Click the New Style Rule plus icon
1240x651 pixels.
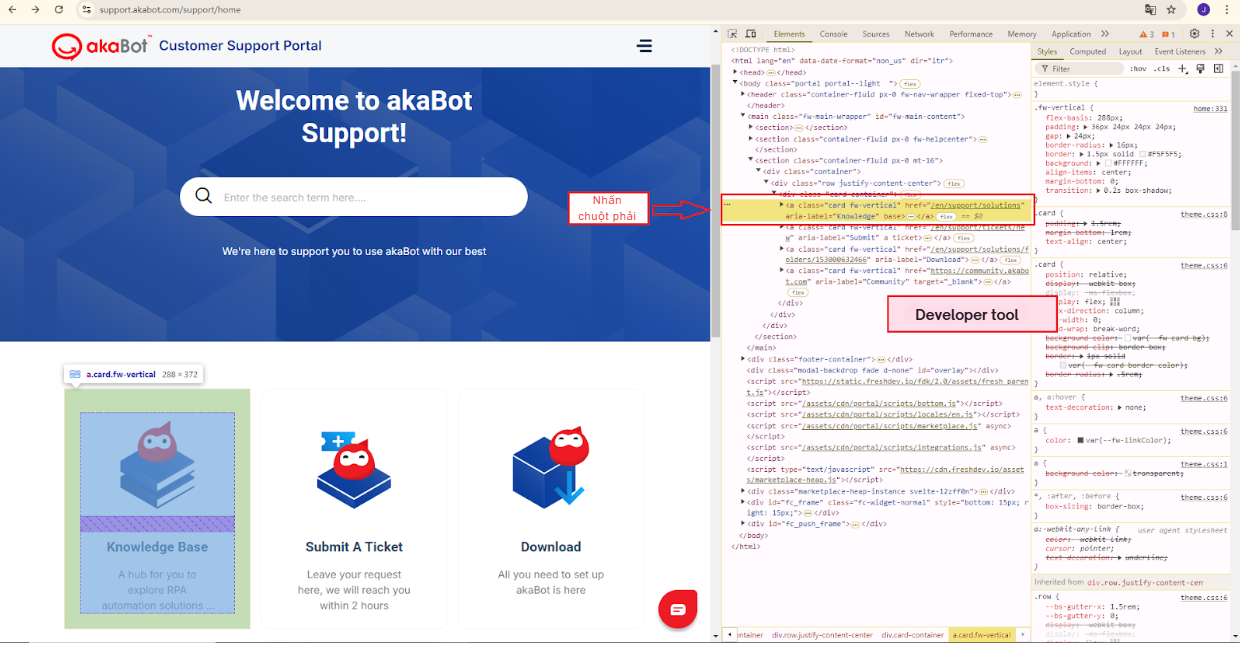pyautogui.click(x=1183, y=69)
